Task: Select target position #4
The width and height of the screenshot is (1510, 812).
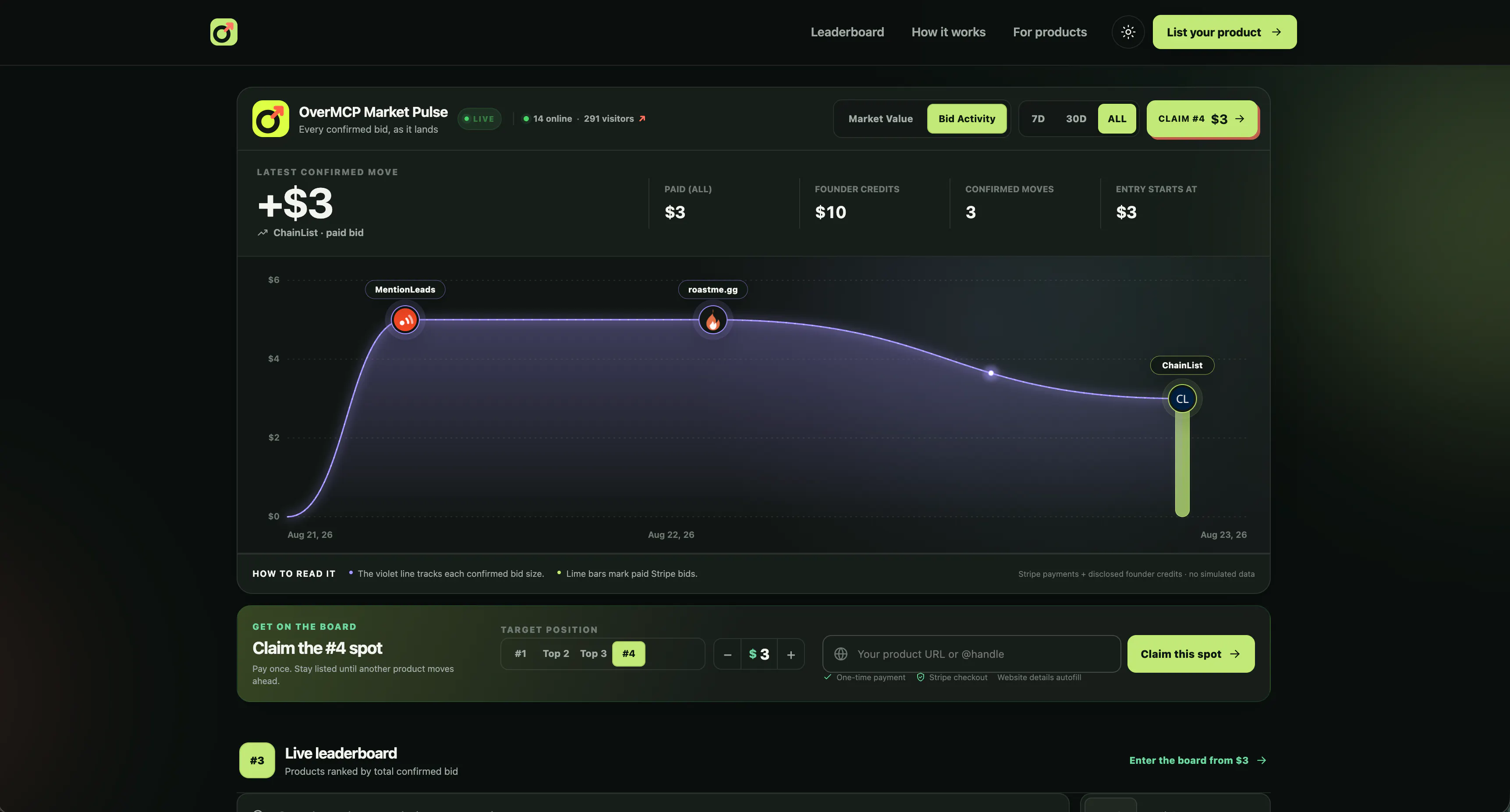Action: coord(628,654)
